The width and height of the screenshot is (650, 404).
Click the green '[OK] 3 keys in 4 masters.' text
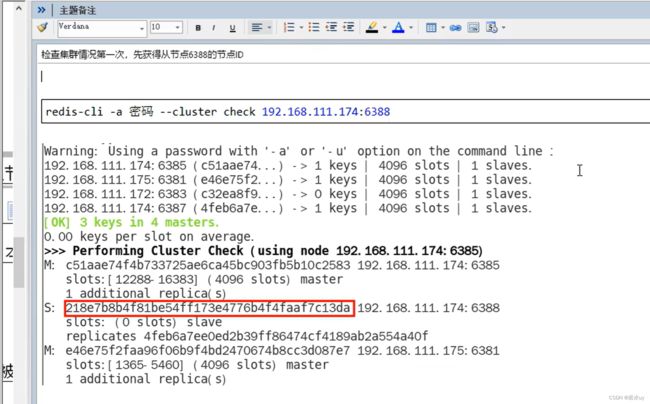click(131, 222)
